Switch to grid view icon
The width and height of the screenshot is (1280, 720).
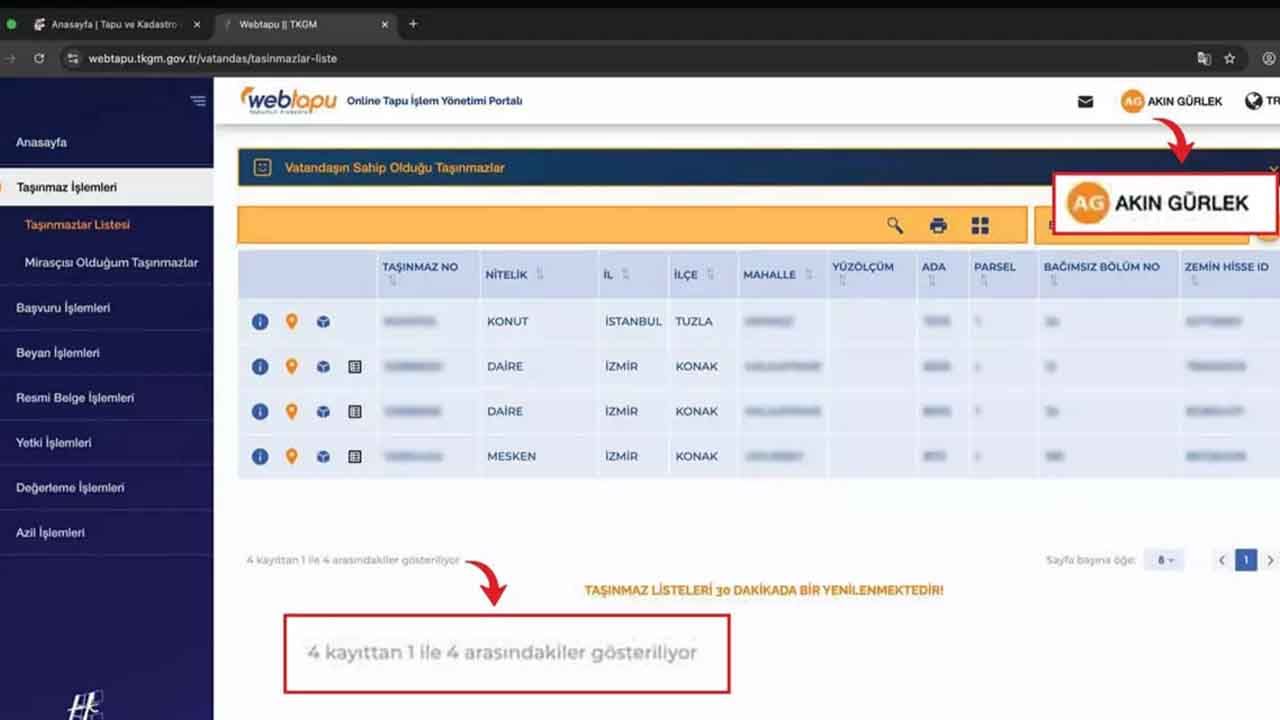click(x=980, y=226)
